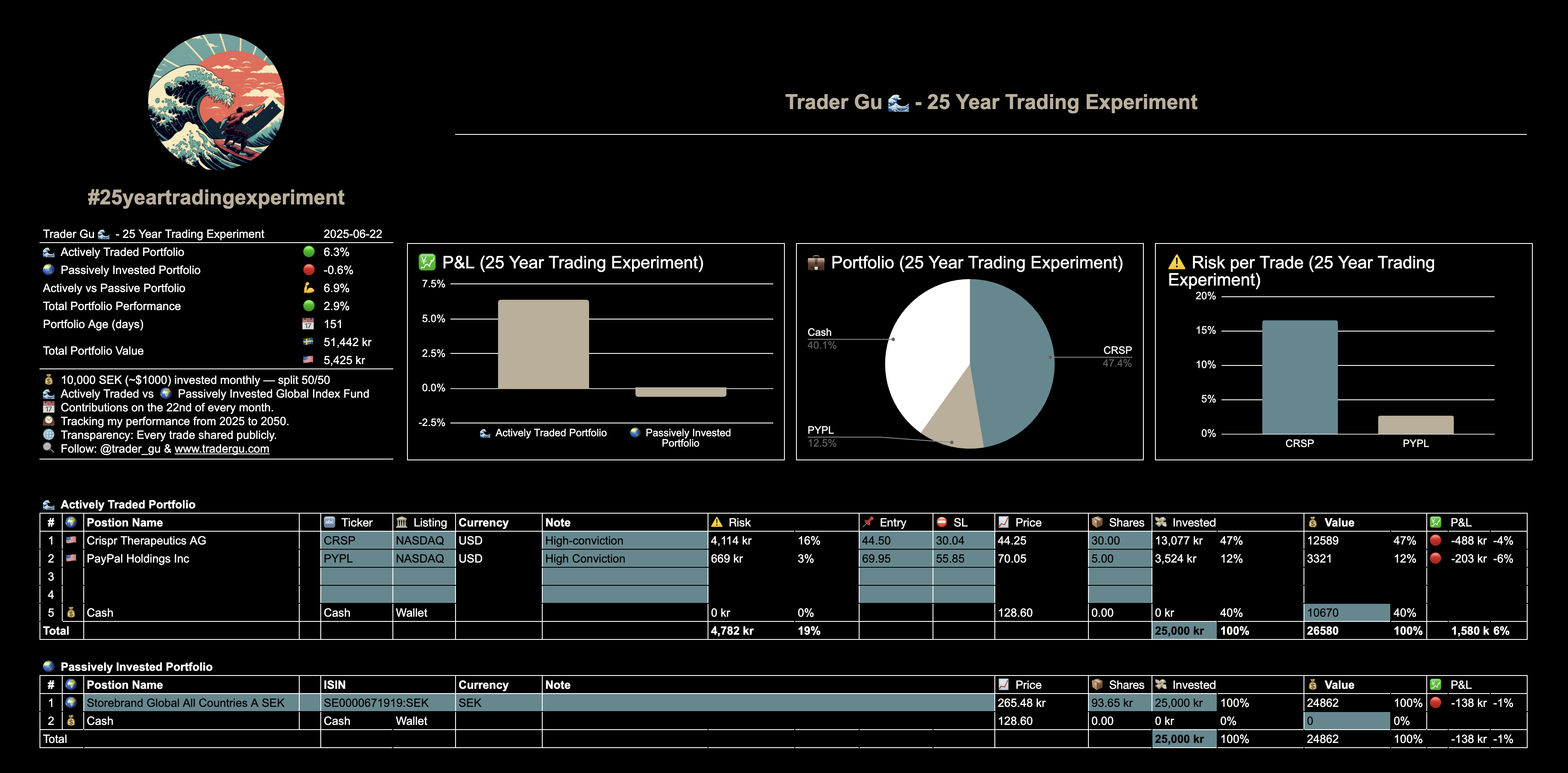Click the Entry pushpin icon header
Screen dimensions: 1568x773
(x=868, y=522)
